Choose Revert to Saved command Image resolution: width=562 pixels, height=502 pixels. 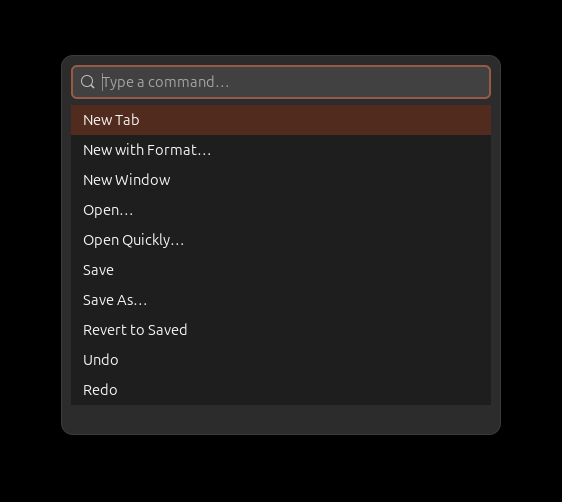tap(281, 330)
